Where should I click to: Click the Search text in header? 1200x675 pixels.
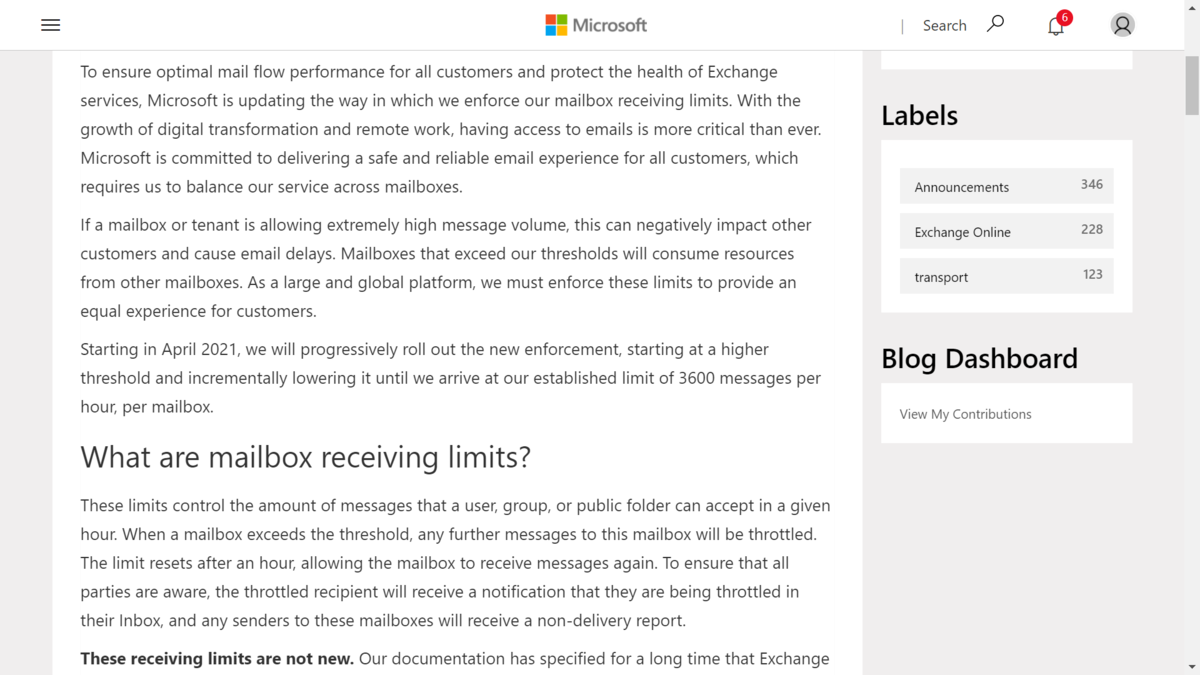coord(944,26)
